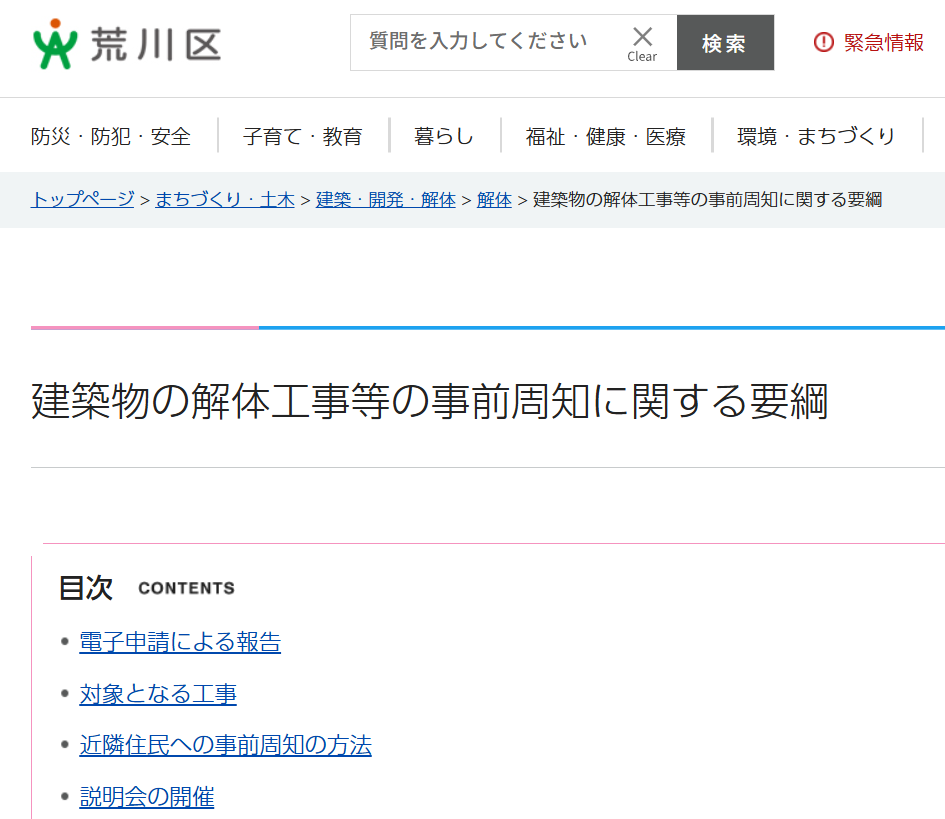Select the 環境・まちづくり menu item
The height and width of the screenshot is (819, 945).
click(x=816, y=136)
